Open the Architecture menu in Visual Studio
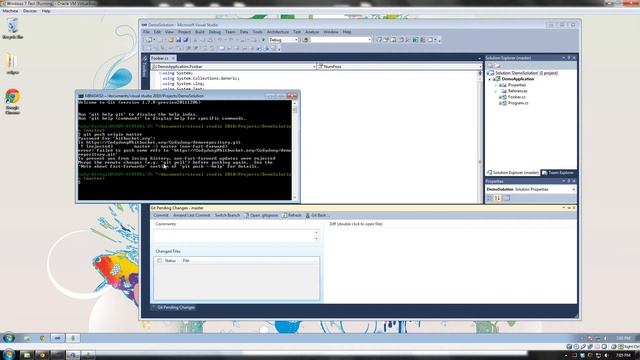 pyautogui.click(x=278, y=32)
